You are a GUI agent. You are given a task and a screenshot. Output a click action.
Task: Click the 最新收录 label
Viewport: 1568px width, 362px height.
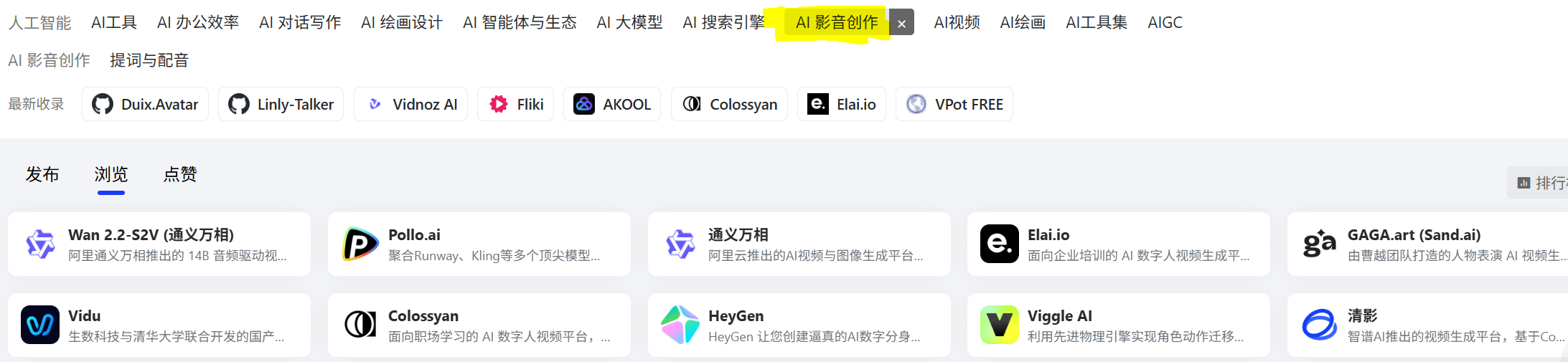click(36, 105)
